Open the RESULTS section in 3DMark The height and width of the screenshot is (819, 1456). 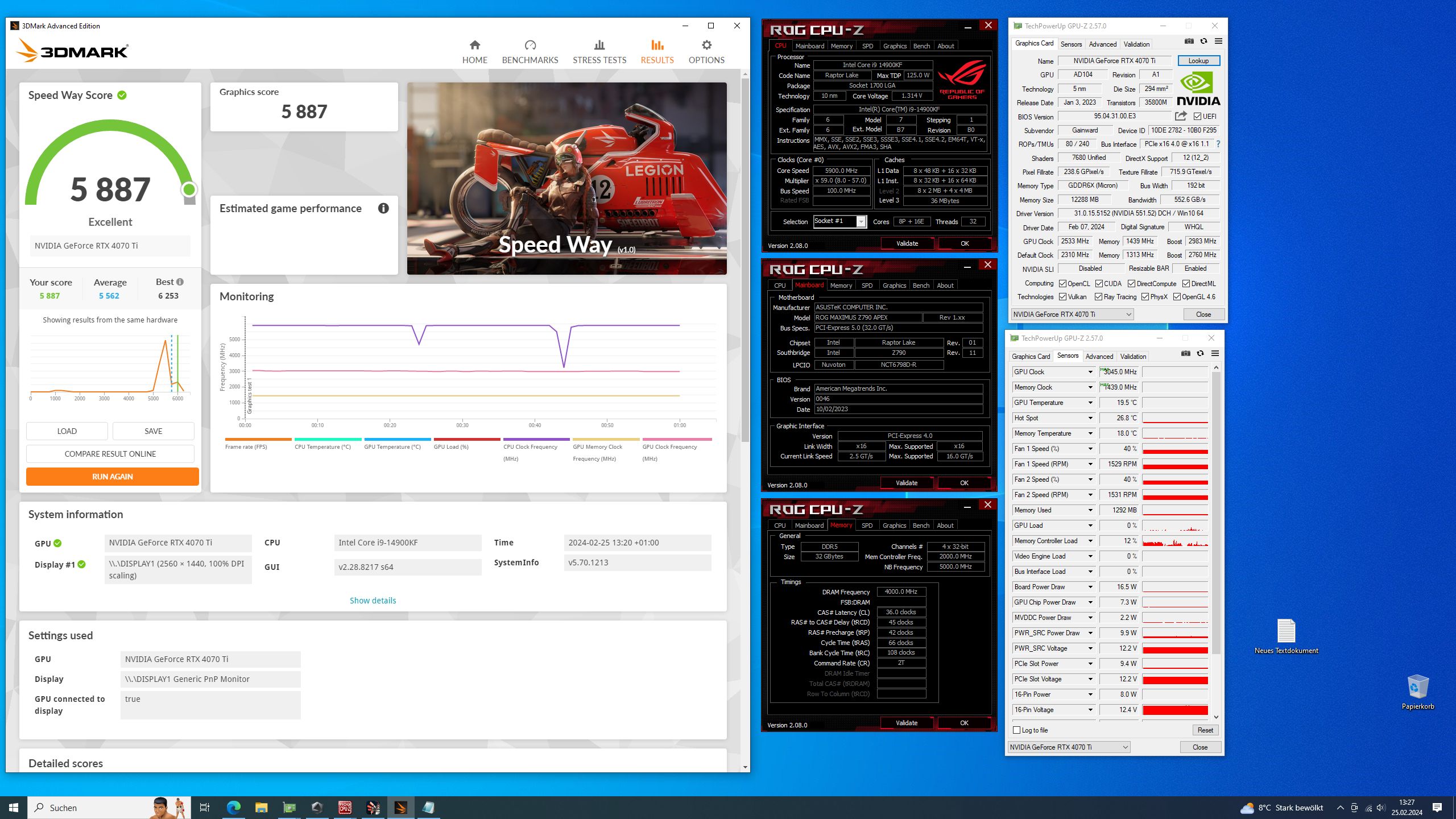pos(657,52)
